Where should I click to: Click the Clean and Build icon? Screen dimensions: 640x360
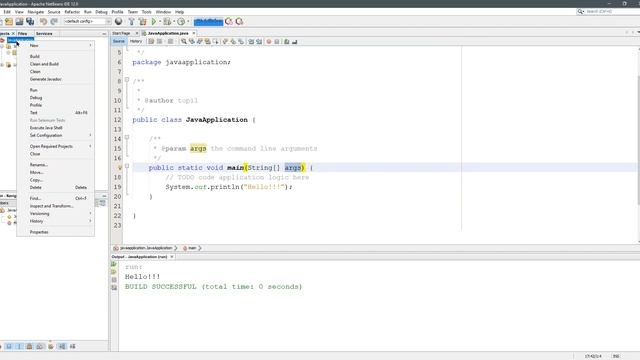[x=142, y=21]
